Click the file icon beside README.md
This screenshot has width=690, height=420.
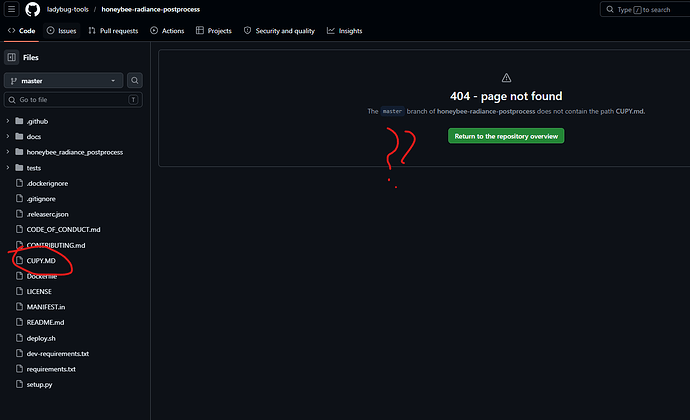point(19,322)
